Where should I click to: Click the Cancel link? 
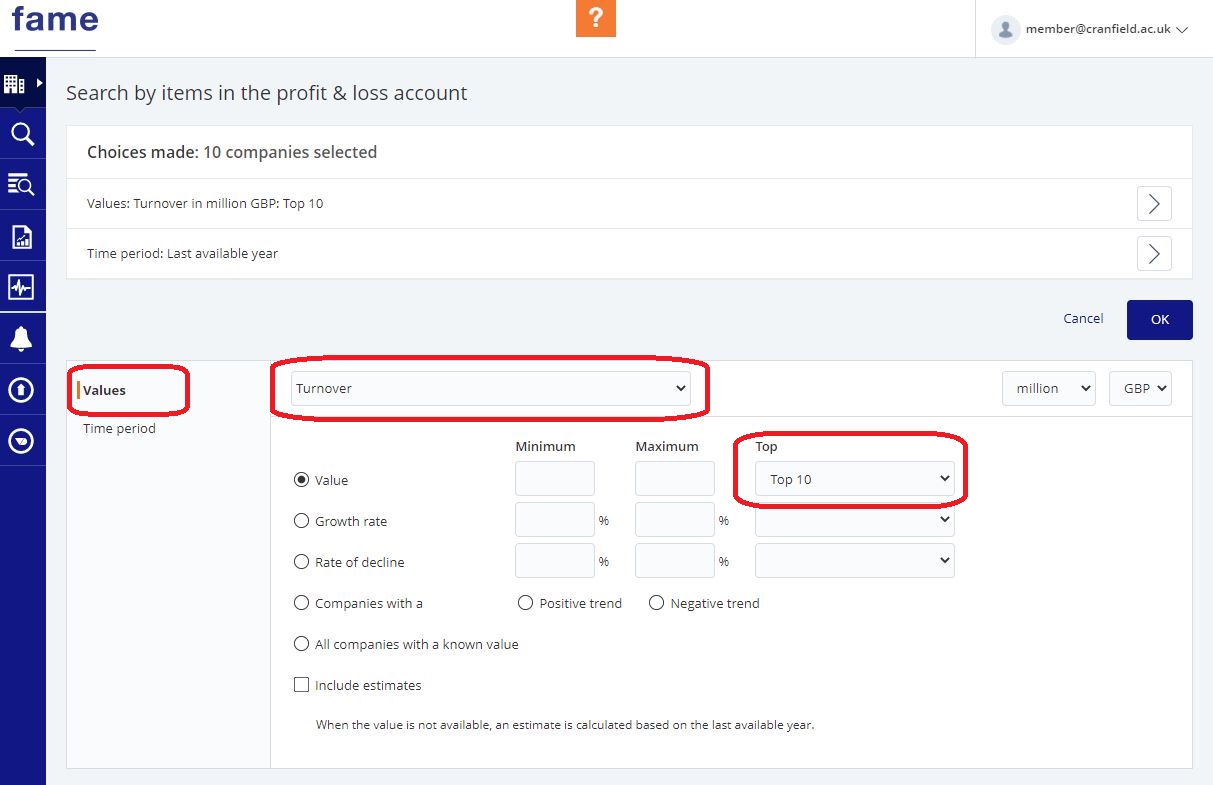(x=1083, y=319)
